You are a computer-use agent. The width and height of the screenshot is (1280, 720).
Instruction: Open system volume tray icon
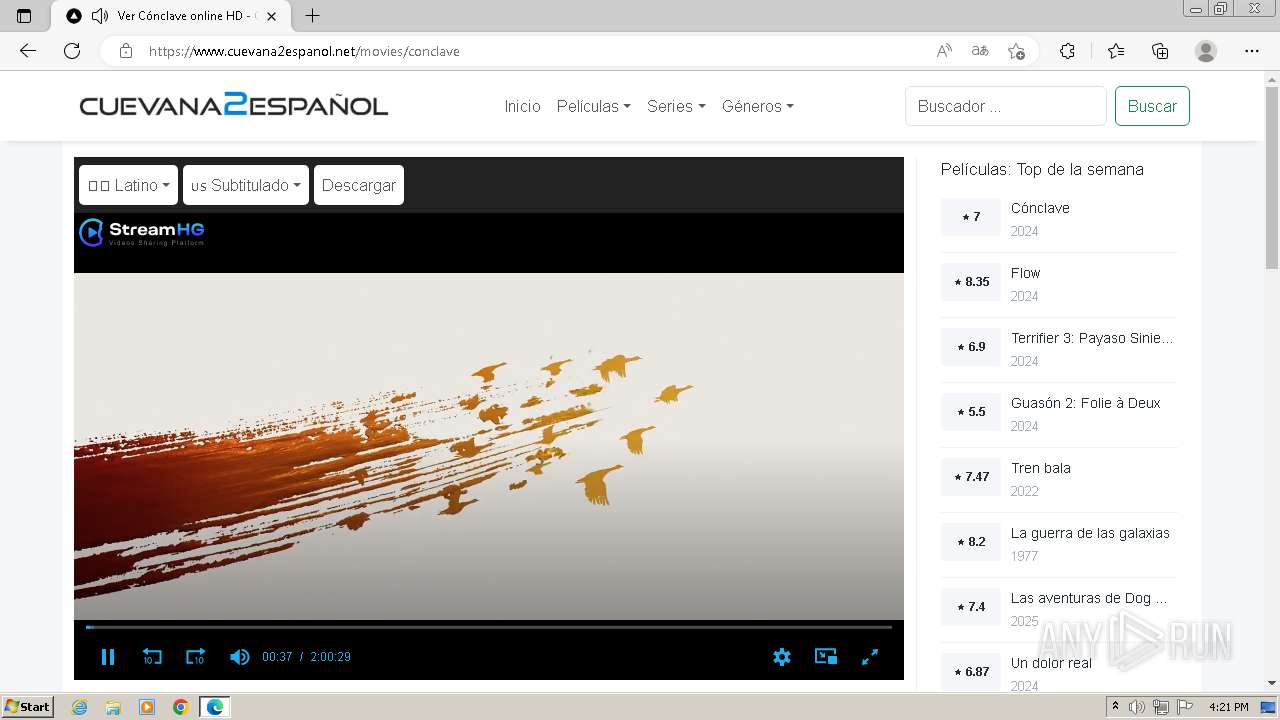click(x=1137, y=707)
